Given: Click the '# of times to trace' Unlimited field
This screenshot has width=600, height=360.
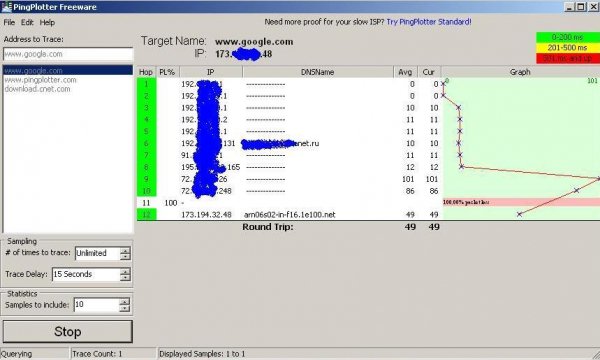Looking at the screenshot, I should click(98, 253).
